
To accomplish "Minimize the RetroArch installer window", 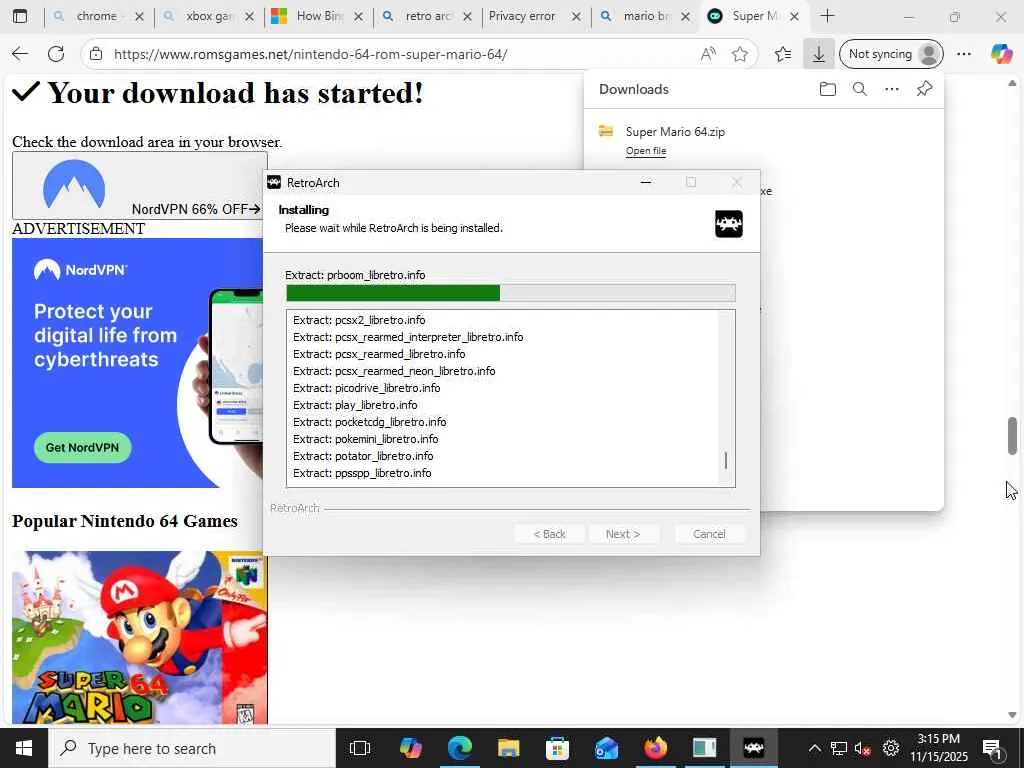I will (x=646, y=182).
